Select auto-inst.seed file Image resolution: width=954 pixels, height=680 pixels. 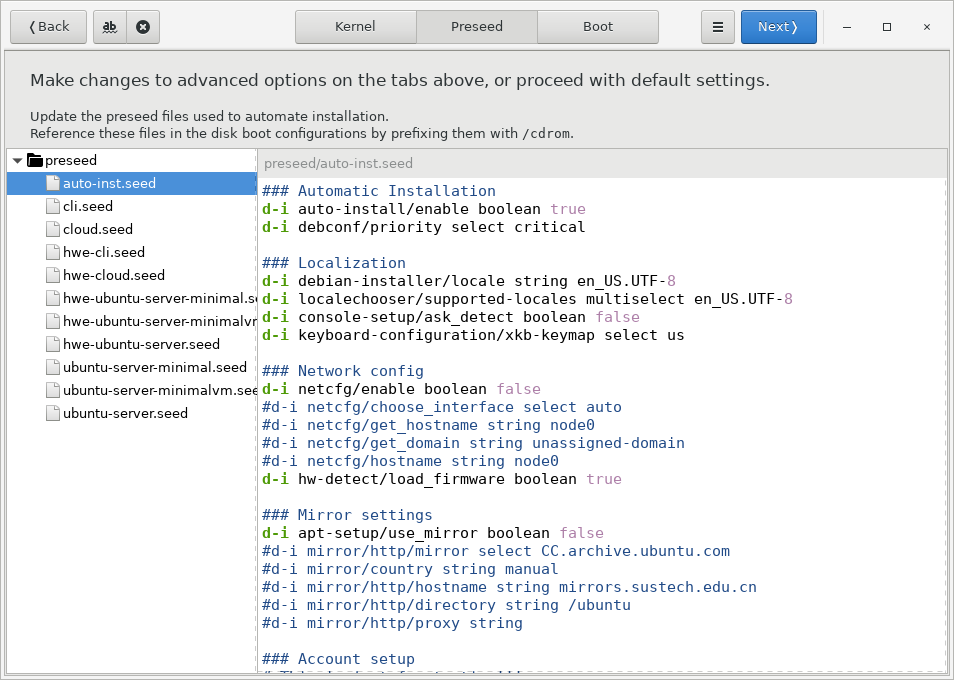(x=131, y=183)
